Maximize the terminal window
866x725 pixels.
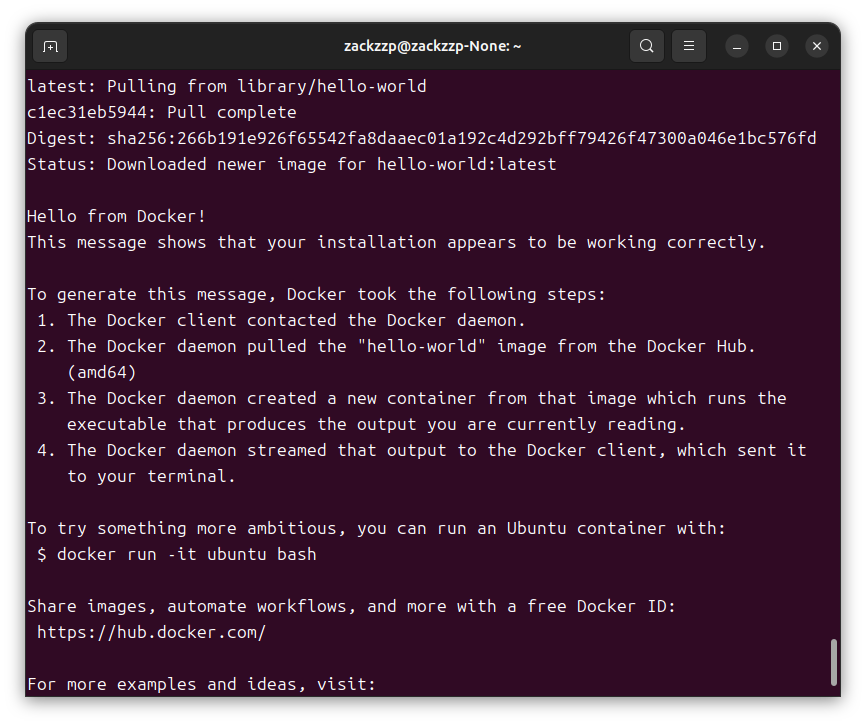coord(777,46)
